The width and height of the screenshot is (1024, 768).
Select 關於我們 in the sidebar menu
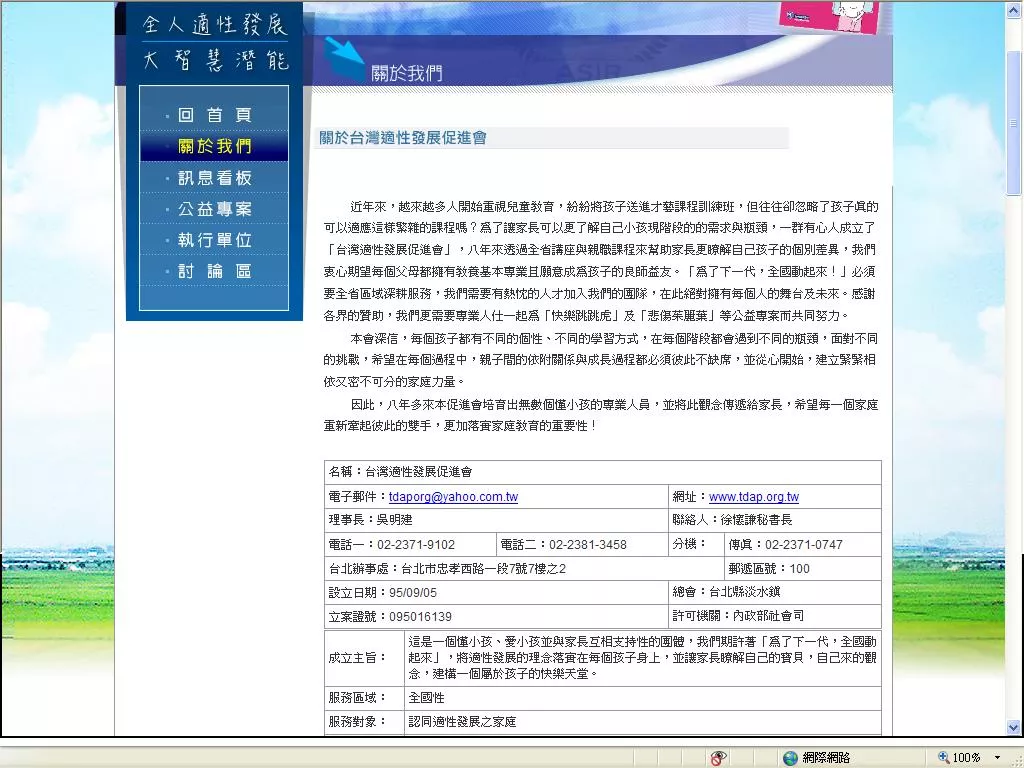click(x=214, y=146)
